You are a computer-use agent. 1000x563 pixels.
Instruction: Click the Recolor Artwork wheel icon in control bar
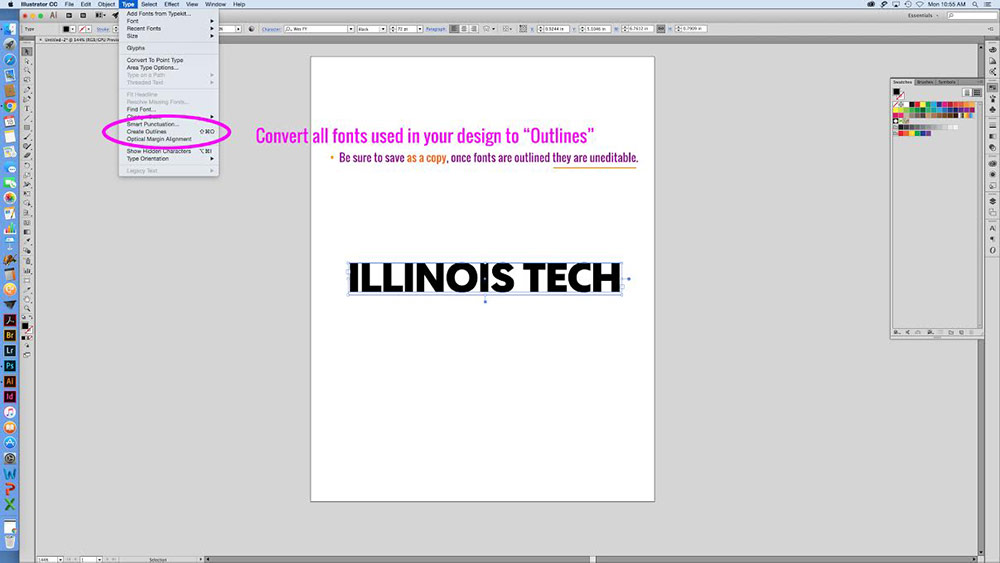(x=251, y=29)
